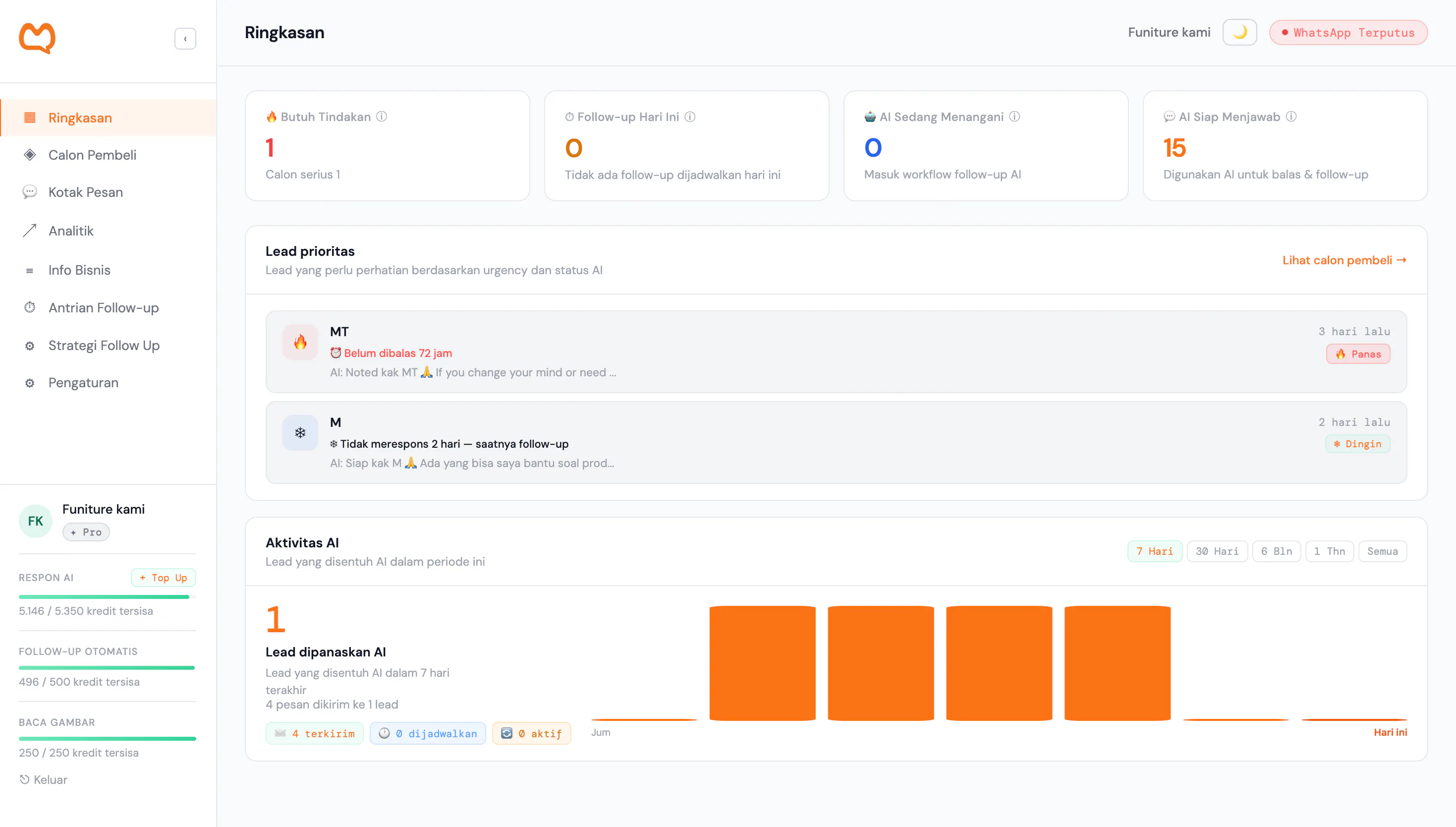This screenshot has height=827, width=1456.
Task: Click Lead dipanaskan AI heading
Action: point(326,652)
